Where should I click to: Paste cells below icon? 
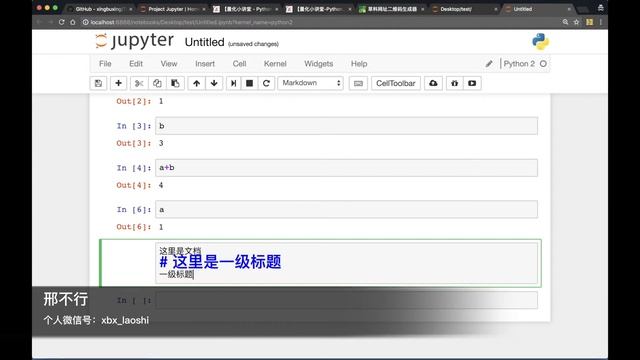click(x=176, y=83)
